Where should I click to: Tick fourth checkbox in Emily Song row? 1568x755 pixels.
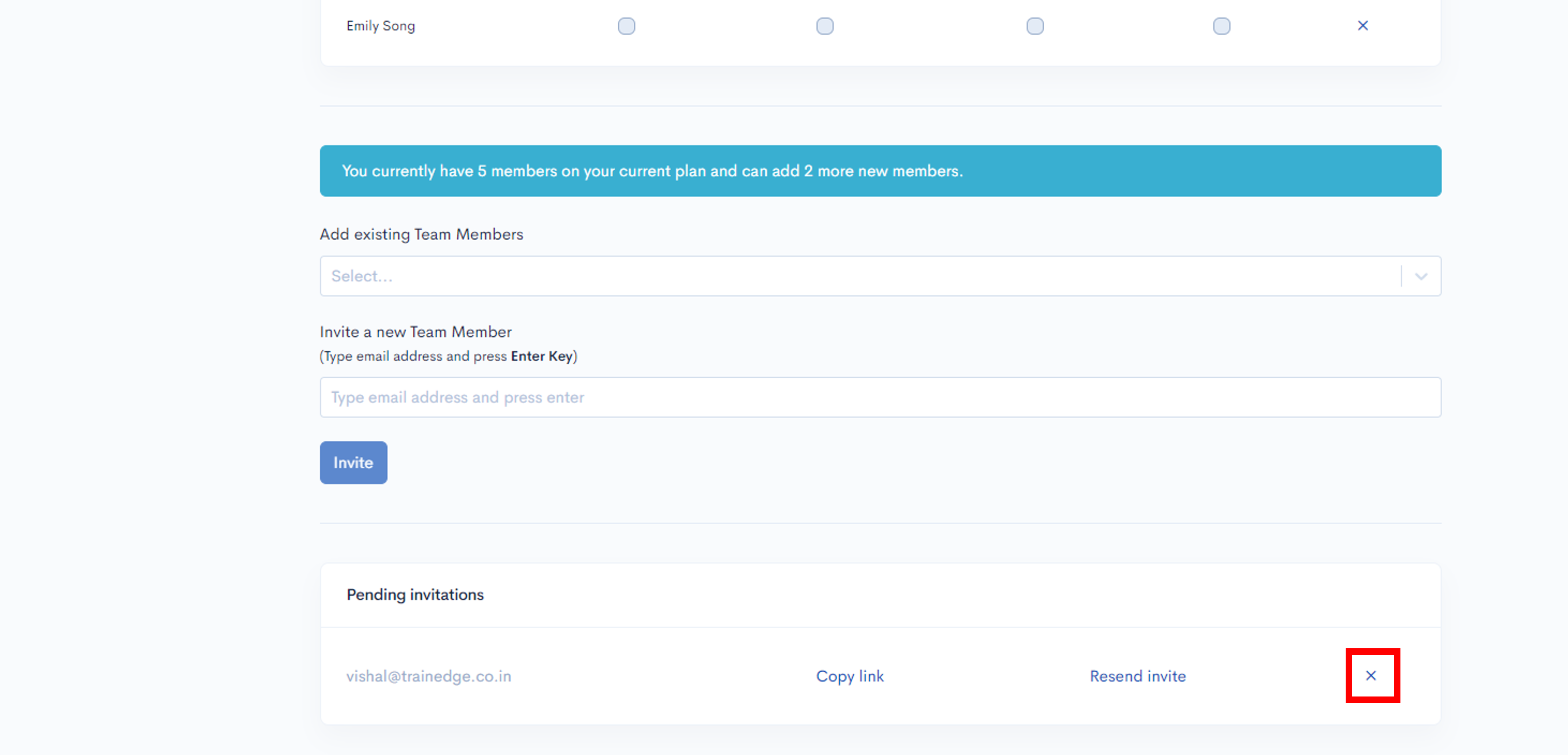[x=1221, y=26]
